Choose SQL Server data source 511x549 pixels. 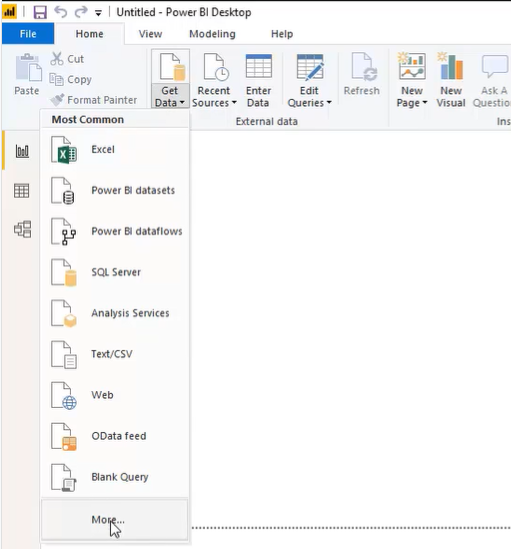click(x=115, y=272)
